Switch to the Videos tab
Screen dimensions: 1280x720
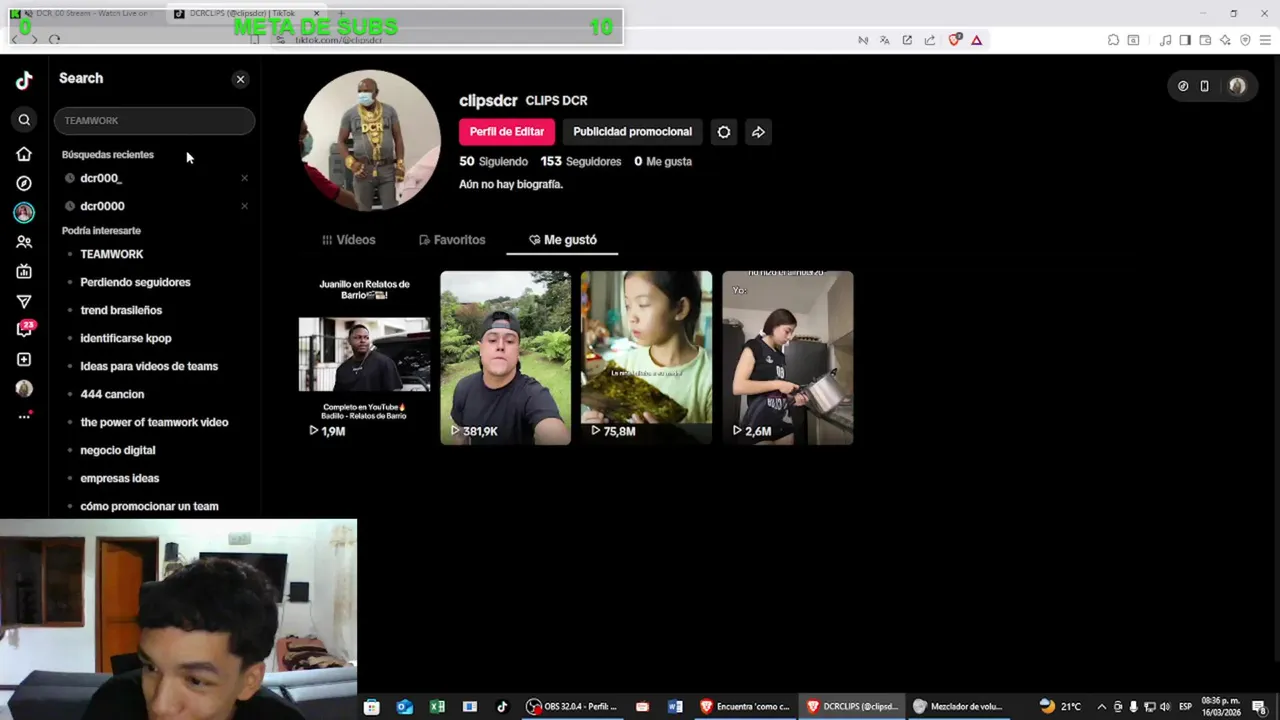click(348, 240)
